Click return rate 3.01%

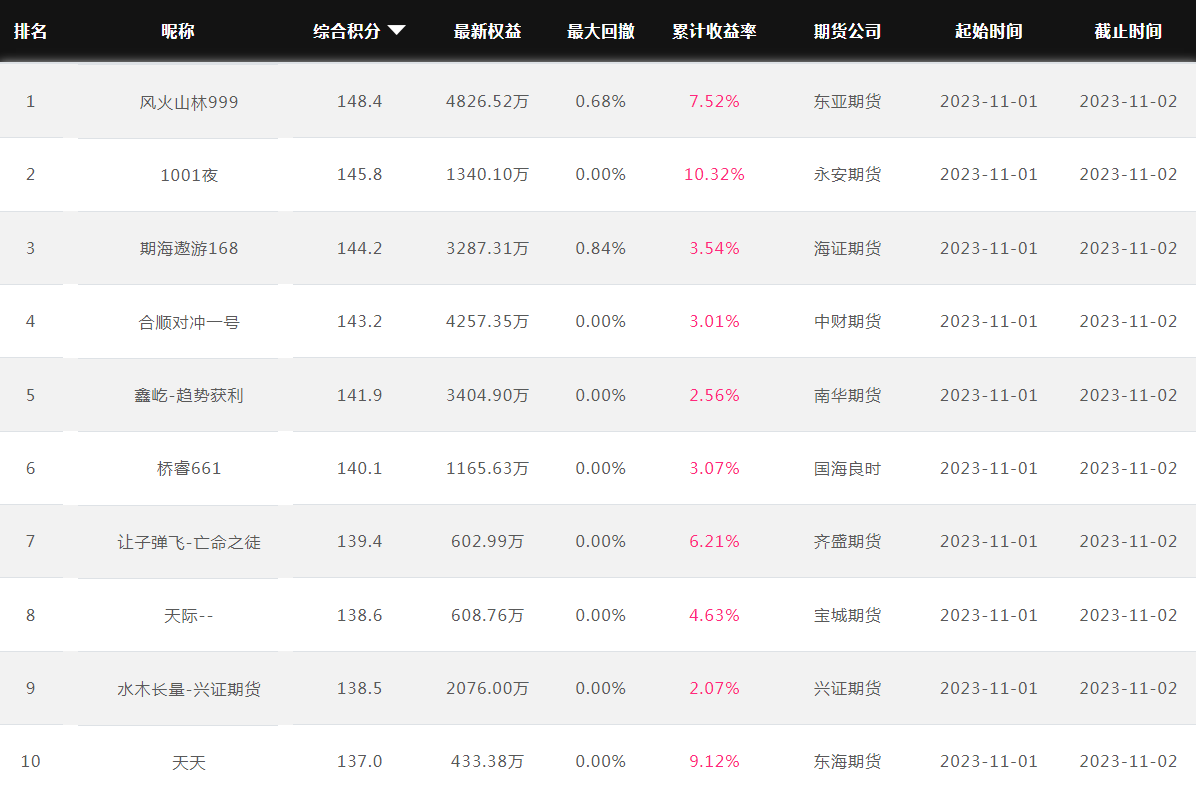(x=714, y=322)
